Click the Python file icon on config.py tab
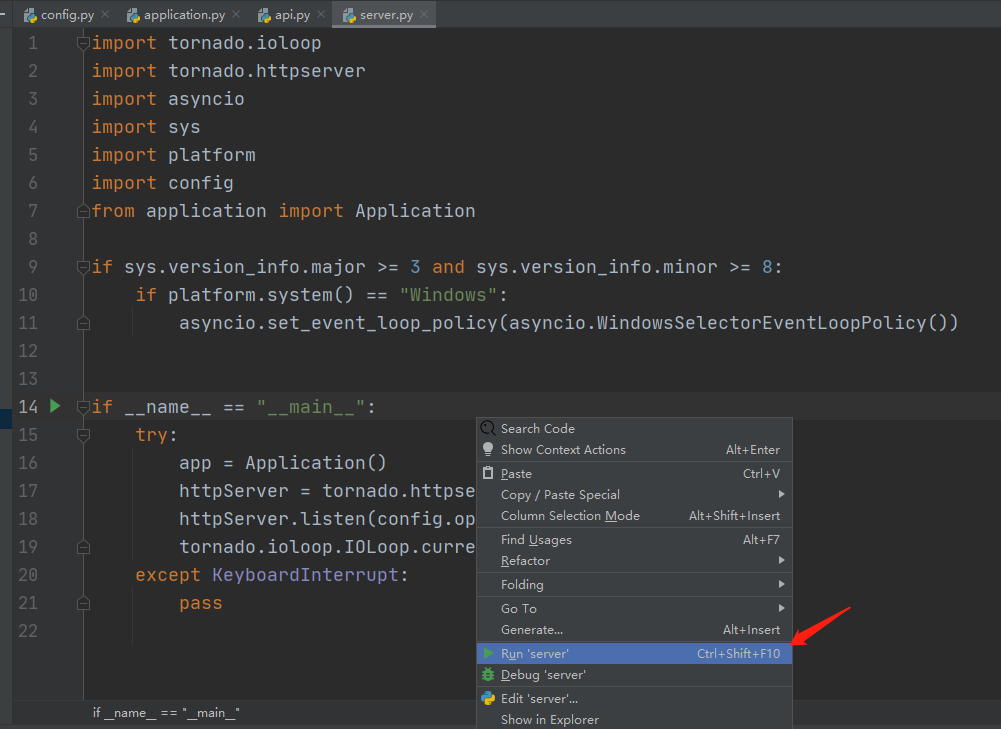The height and width of the screenshot is (729, 1001). 30,15
